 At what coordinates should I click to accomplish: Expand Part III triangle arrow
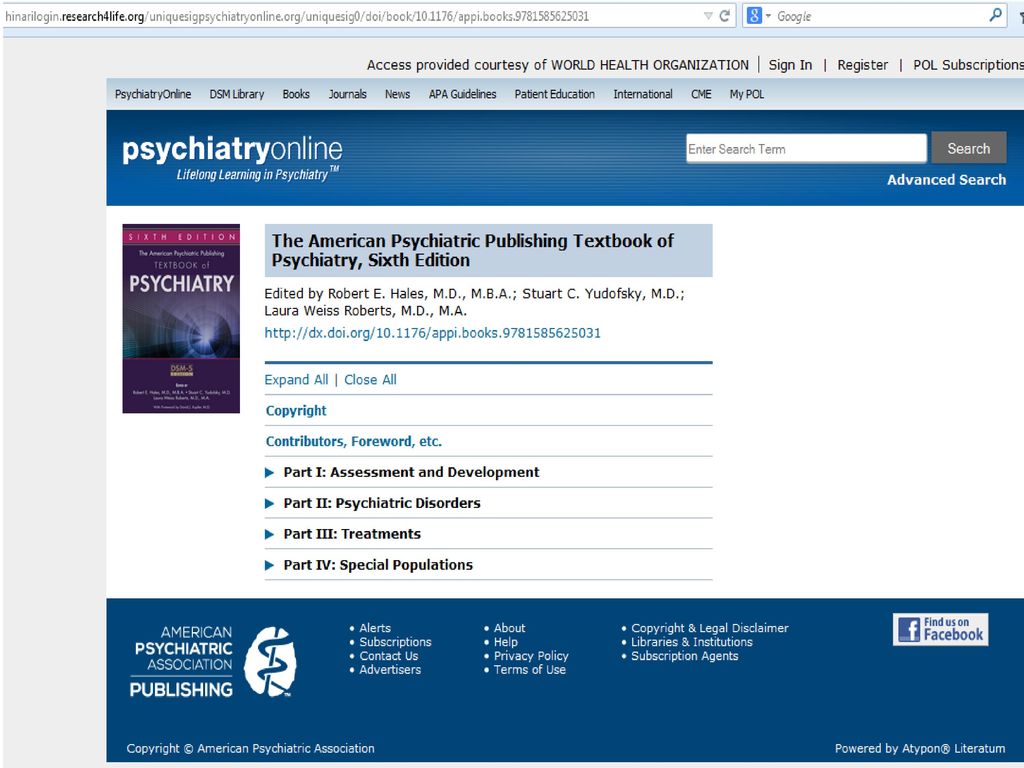[x=269, y=534]
